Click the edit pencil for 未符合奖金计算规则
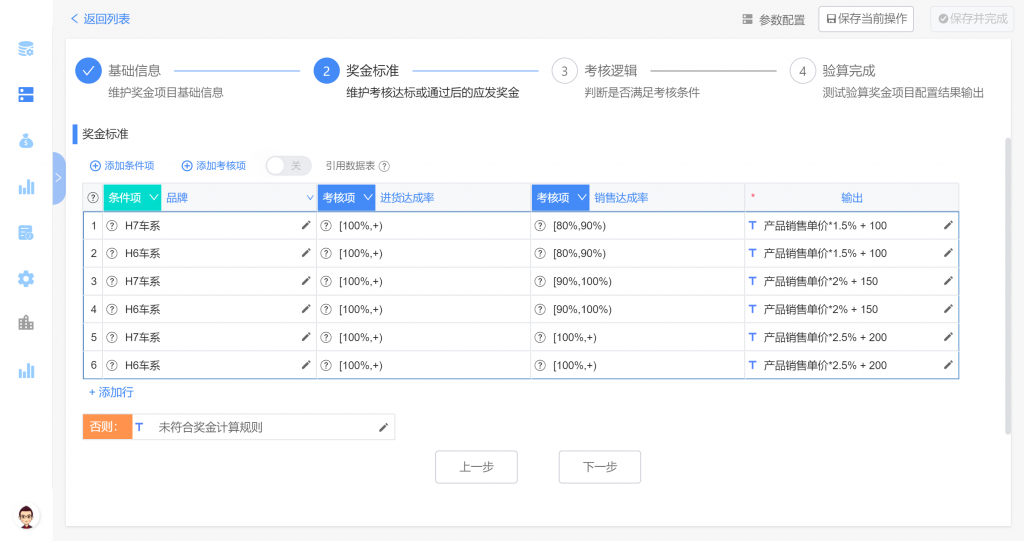 click(x=383, y=428)
